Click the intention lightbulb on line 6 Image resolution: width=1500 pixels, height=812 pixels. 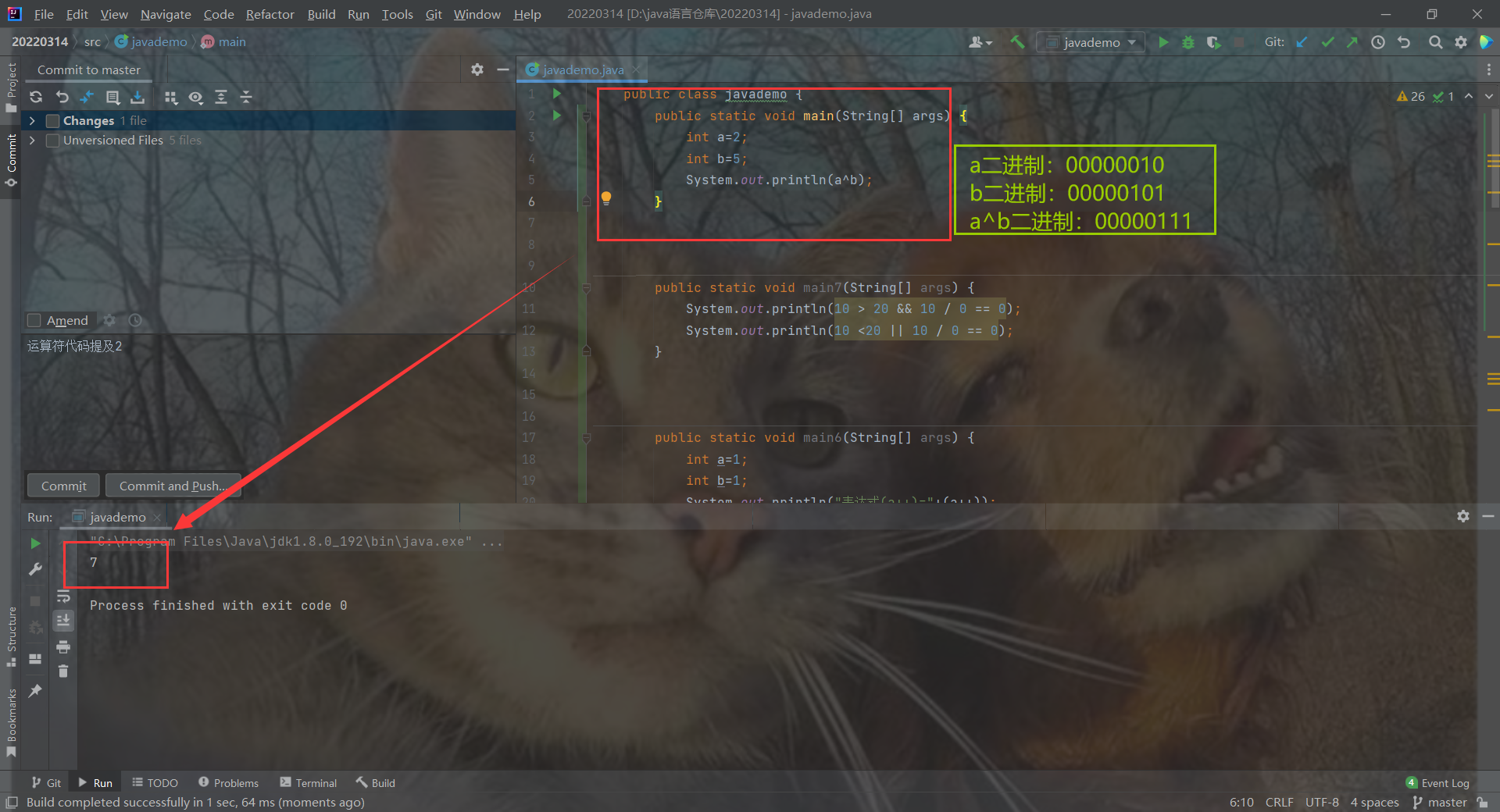point(606,198)
